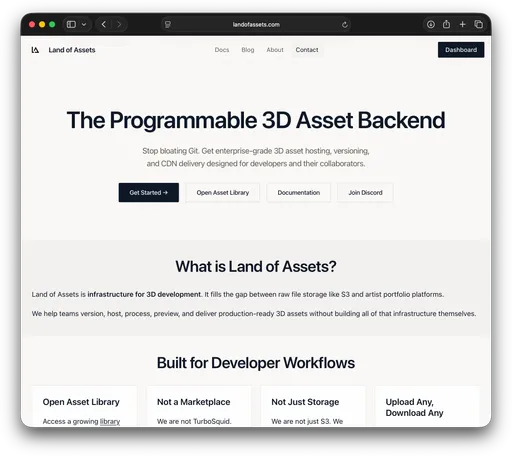Go back with the browser arrow
512x456 pixels.
[104, 24]
